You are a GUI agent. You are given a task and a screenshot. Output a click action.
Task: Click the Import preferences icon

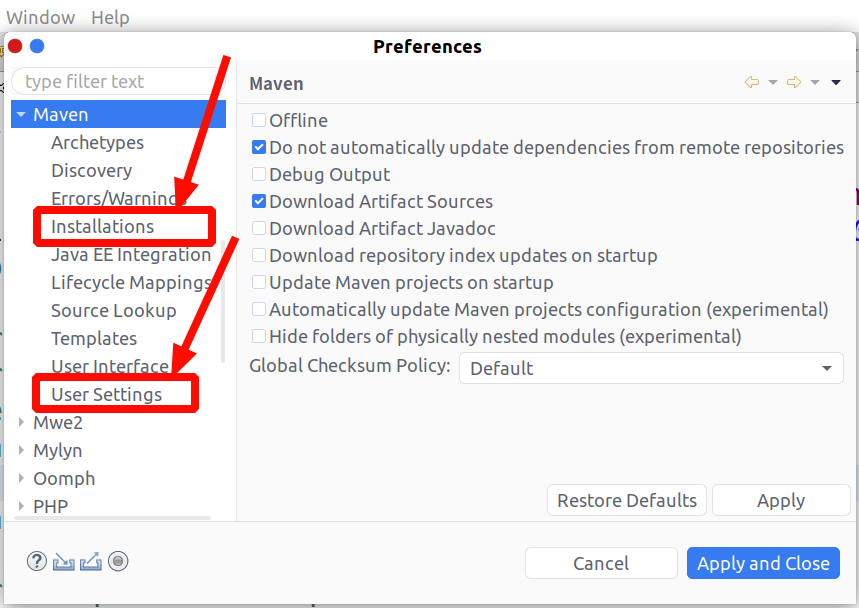click(x=64, y=561)
